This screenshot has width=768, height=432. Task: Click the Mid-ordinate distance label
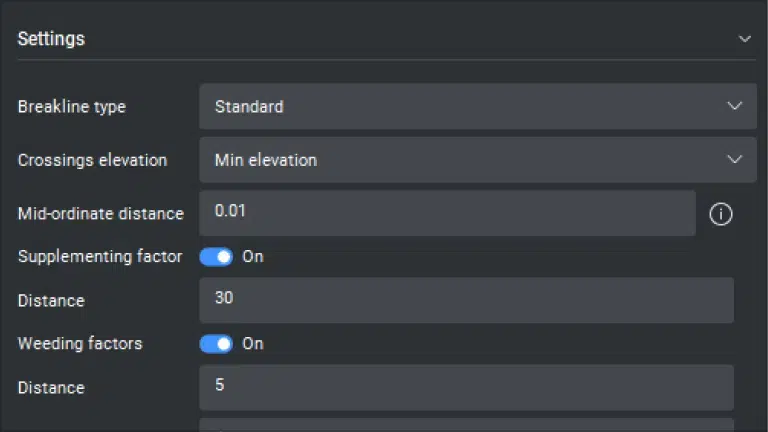(x=101, y=213)
